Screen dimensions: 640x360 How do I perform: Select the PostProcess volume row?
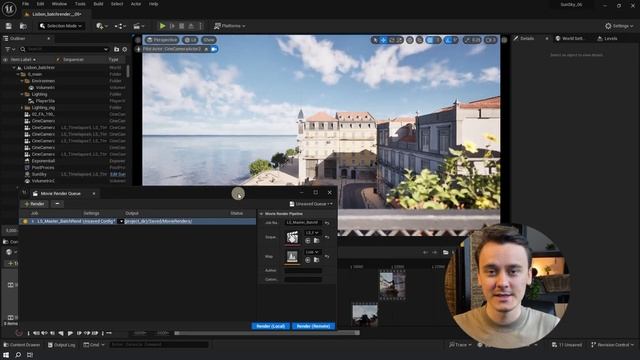click(65, 167)
